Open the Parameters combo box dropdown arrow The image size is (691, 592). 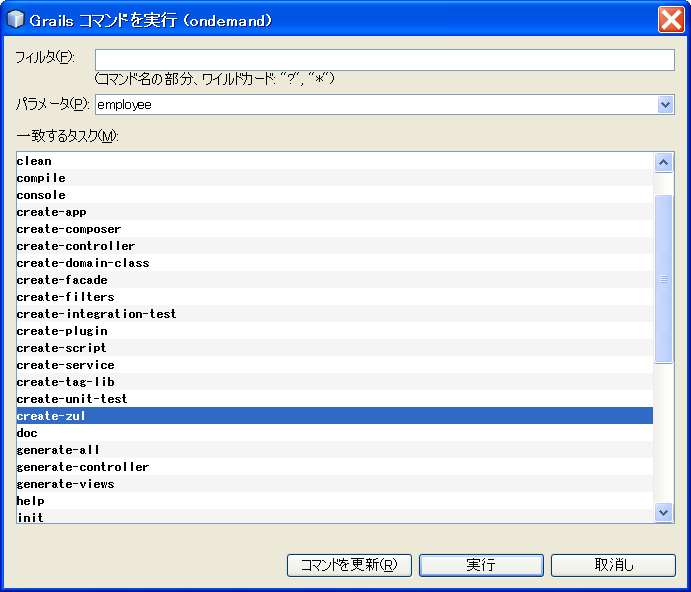pos(665,105)
